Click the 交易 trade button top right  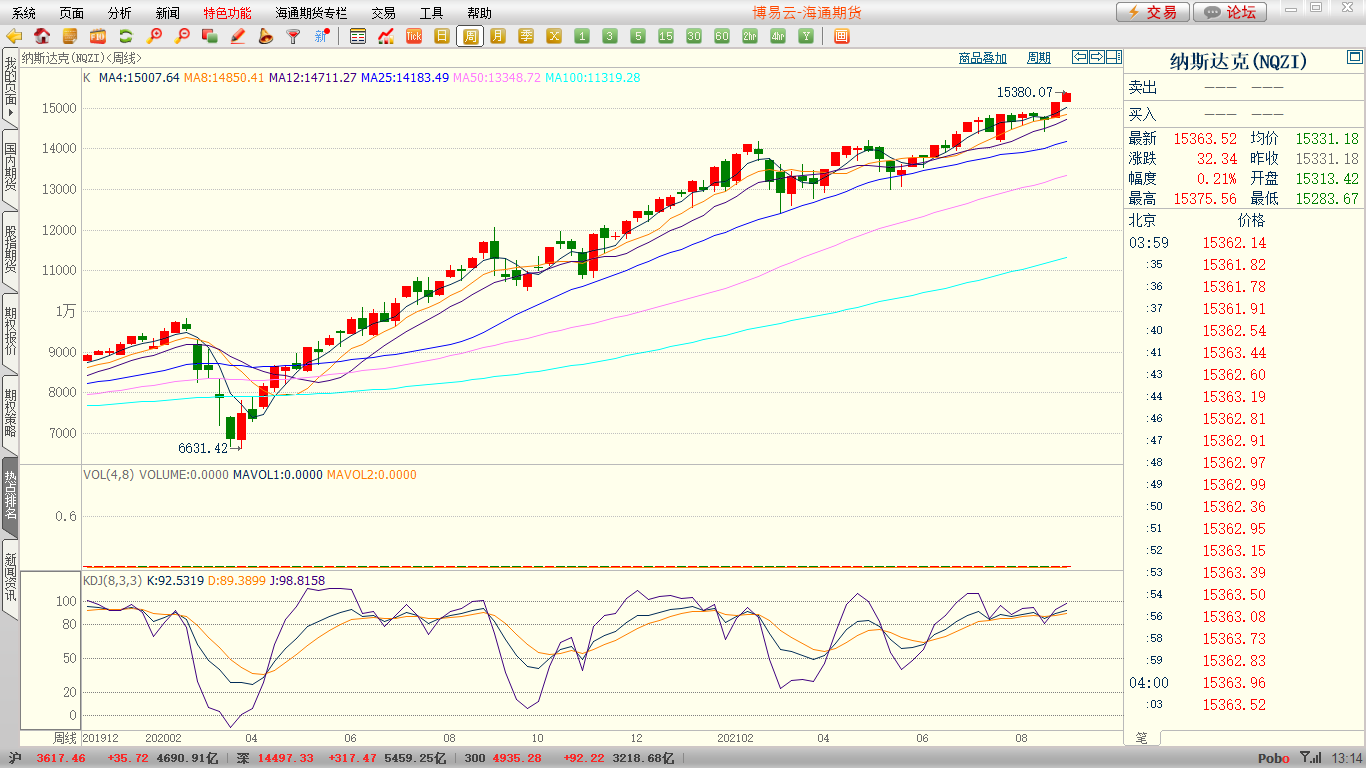pyautogui.click(x=1152, y=12)
